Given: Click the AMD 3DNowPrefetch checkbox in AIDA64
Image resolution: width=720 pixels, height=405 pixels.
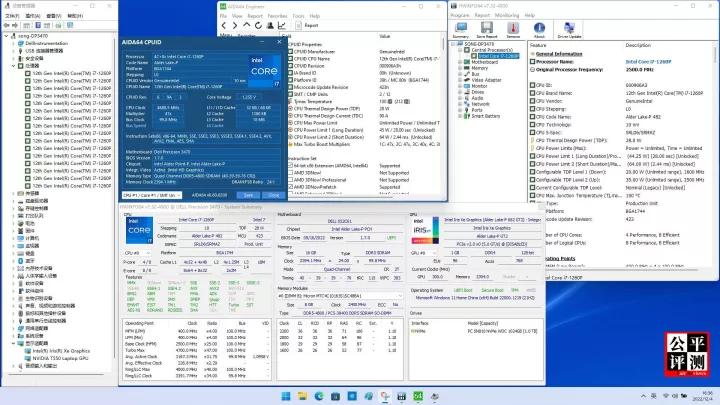Looking at the screenshot, I should click(290, 187).
